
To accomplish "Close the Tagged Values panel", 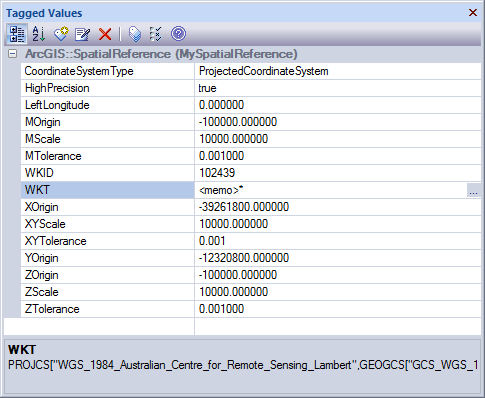I will tap(473, 13).
